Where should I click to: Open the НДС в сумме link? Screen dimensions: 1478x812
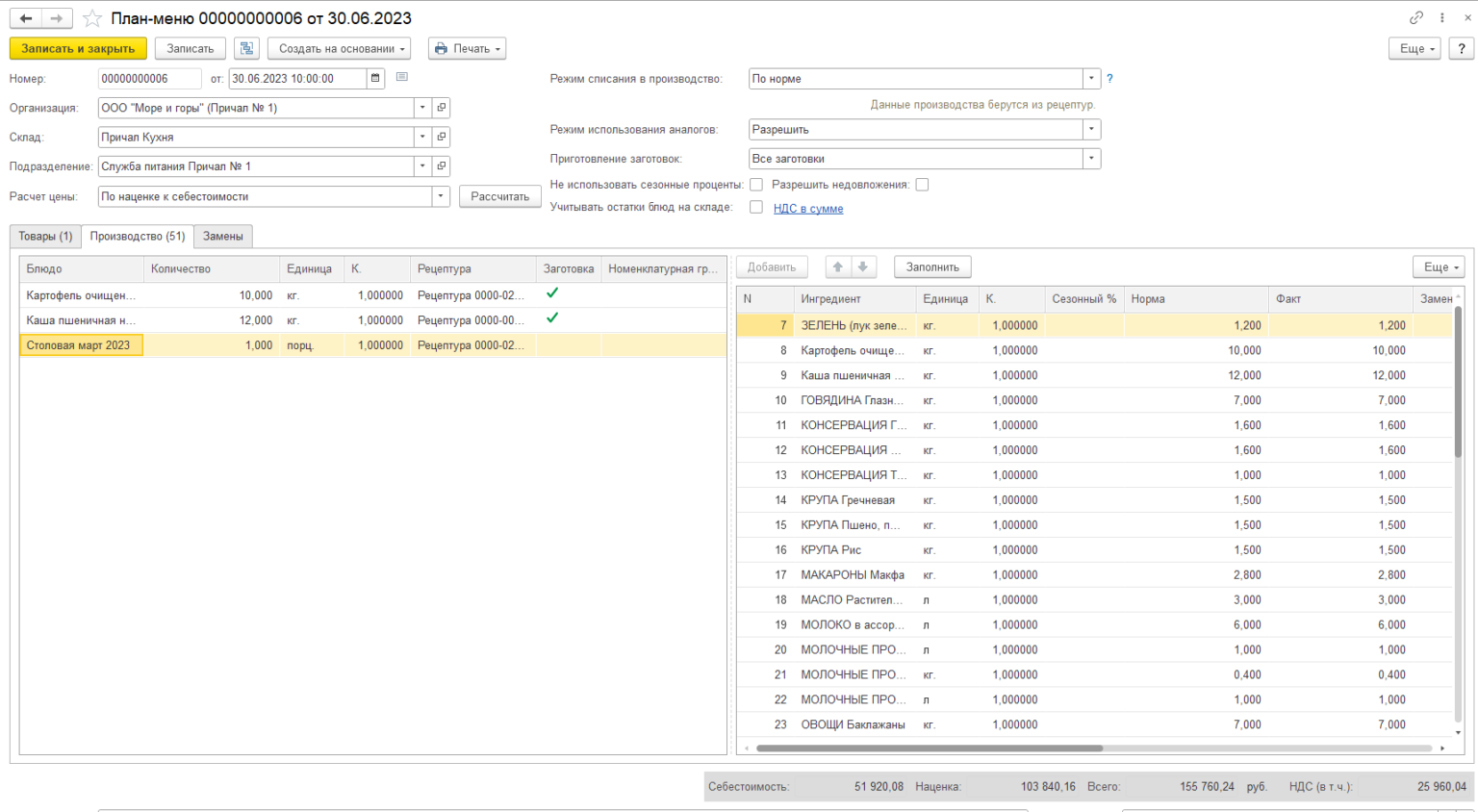pos(808,208)
